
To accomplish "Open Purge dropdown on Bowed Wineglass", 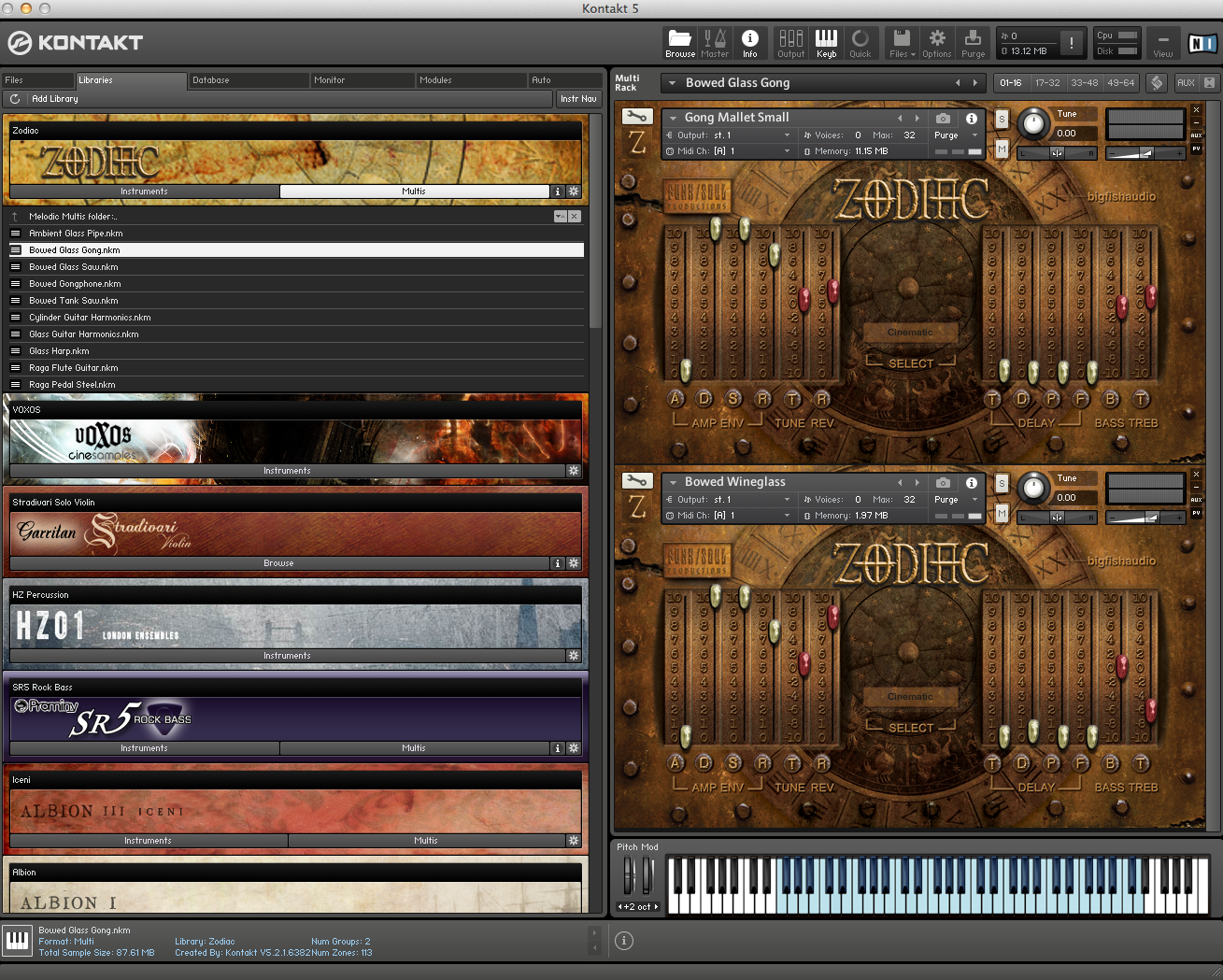I will 974,500.
